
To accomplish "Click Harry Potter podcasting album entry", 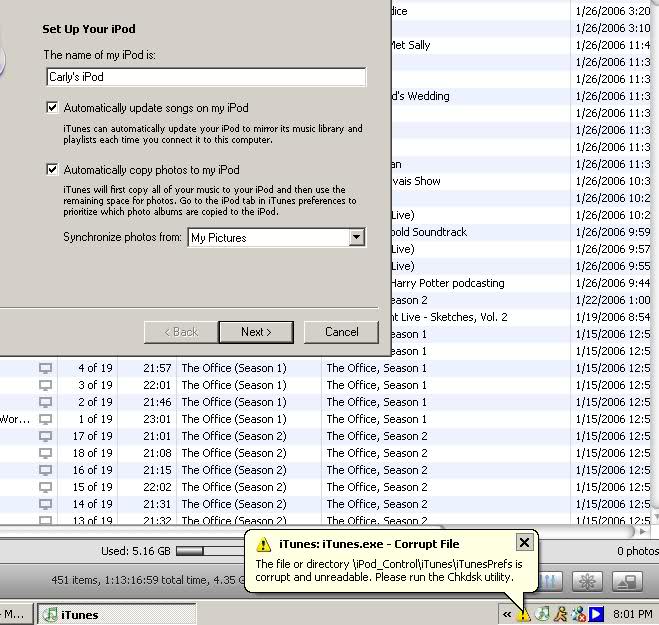I will click(447, 283).
